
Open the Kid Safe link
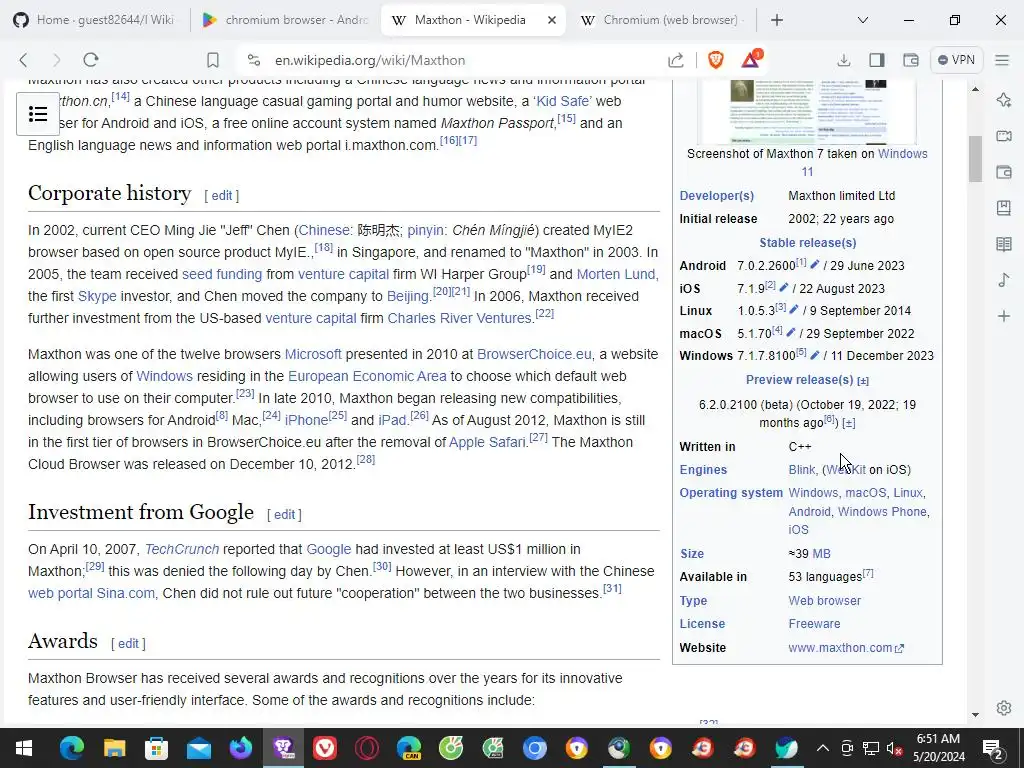tap(562, 101)
